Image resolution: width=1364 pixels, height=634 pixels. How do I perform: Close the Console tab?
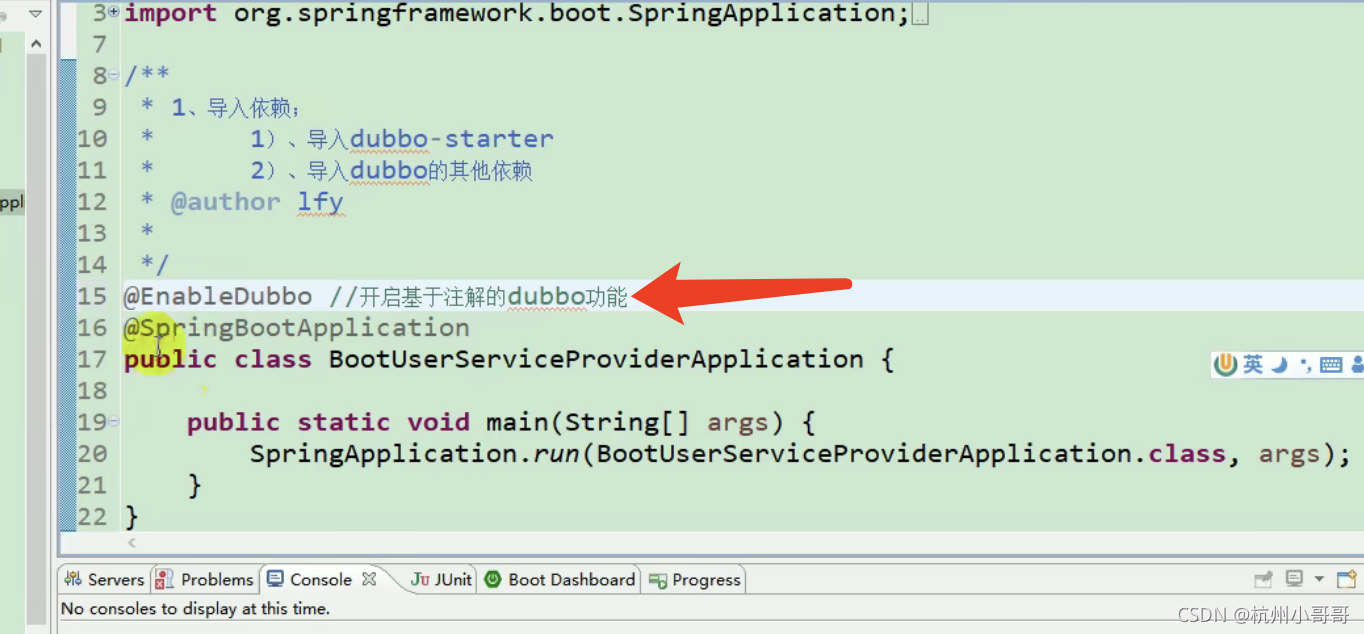[x=369, y=578]
